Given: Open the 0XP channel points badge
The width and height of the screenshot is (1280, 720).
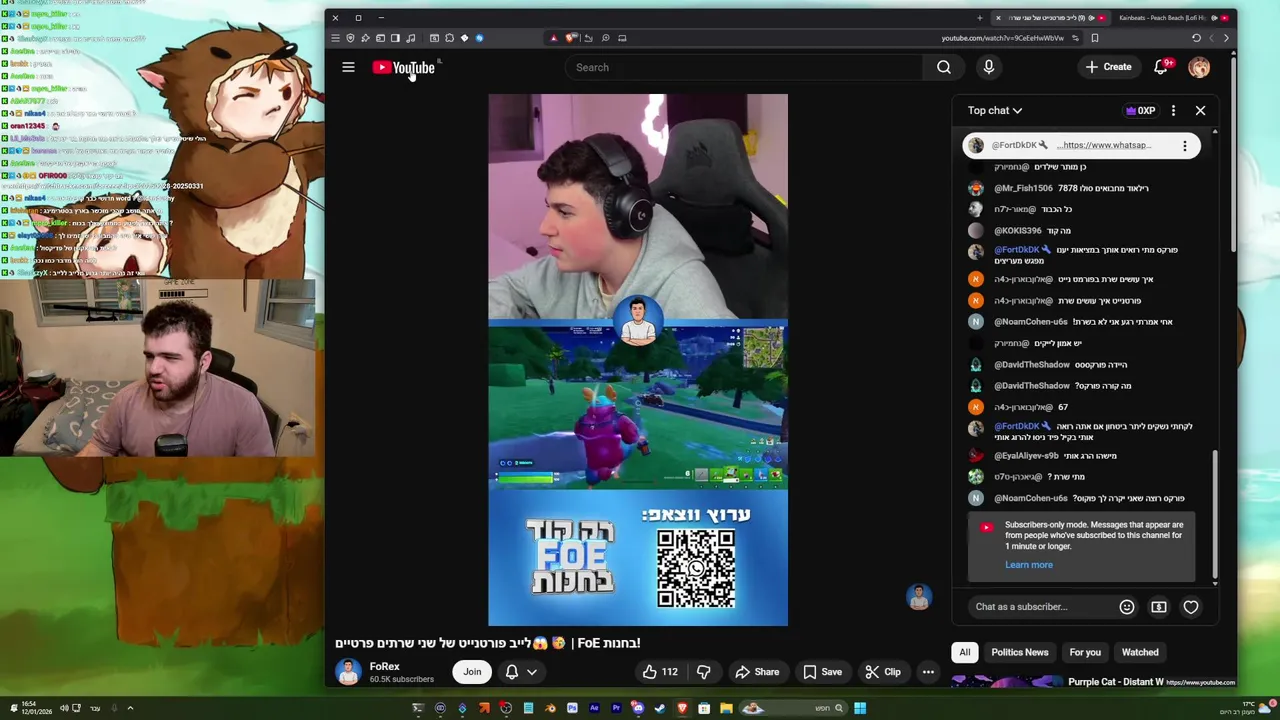Looking at the screenshot, I should [1140, 110].
